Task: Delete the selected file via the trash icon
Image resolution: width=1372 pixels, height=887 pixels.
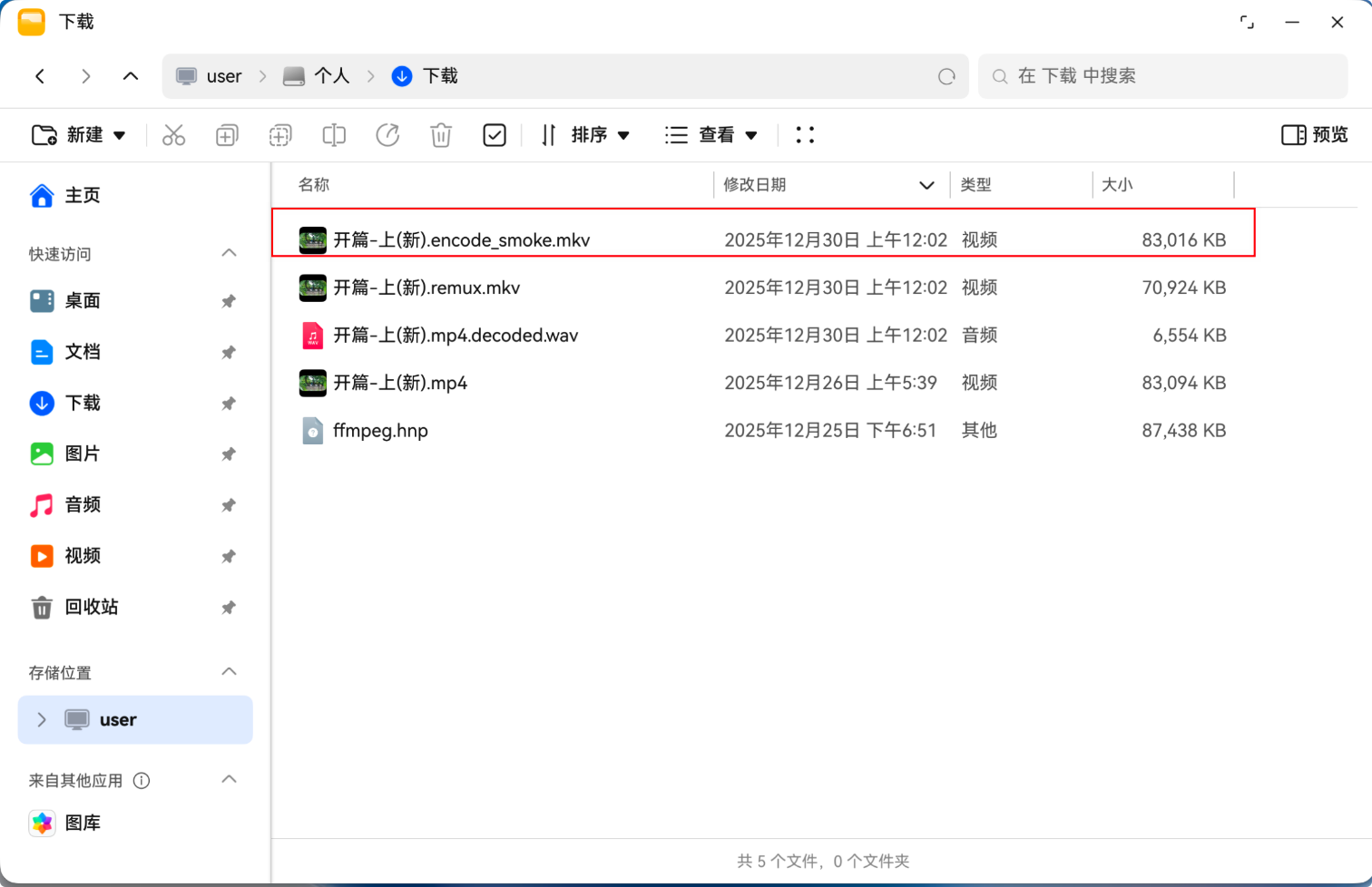Action: pyautogui.click(x=441, y=134)
